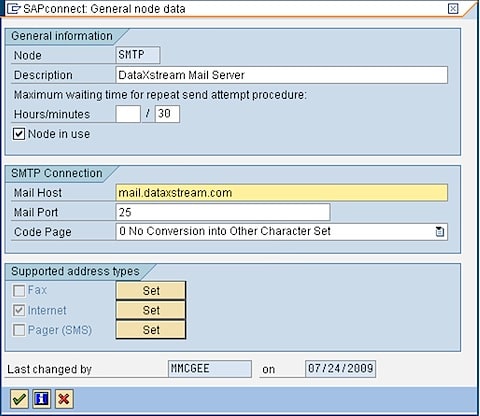
Task: Open the Code Page dropdown list icon
Action: click(440, 231)
